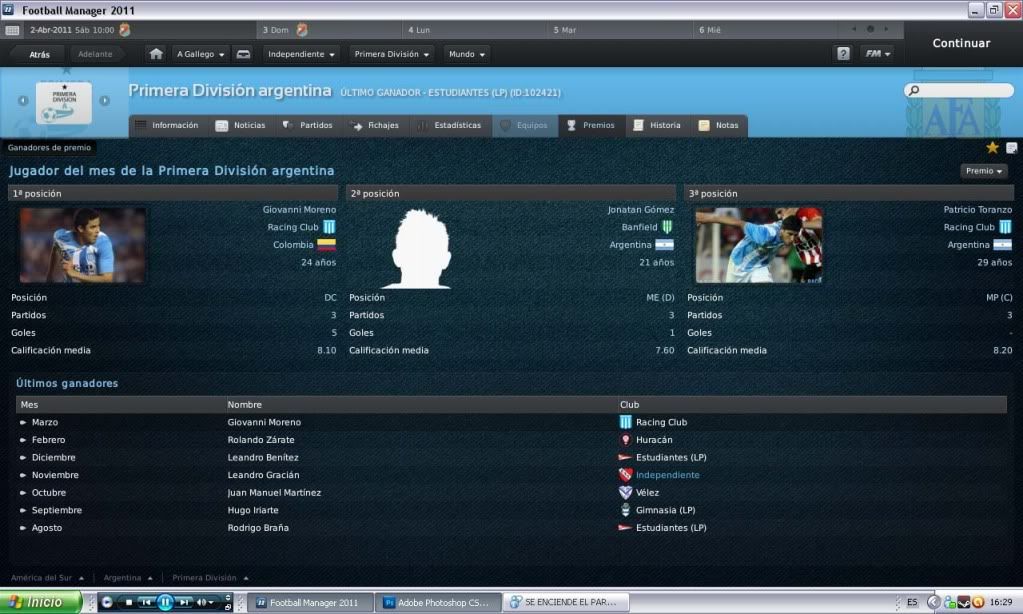
Task: Open Patricio Toranzo player profile
Action: (977, 209)
